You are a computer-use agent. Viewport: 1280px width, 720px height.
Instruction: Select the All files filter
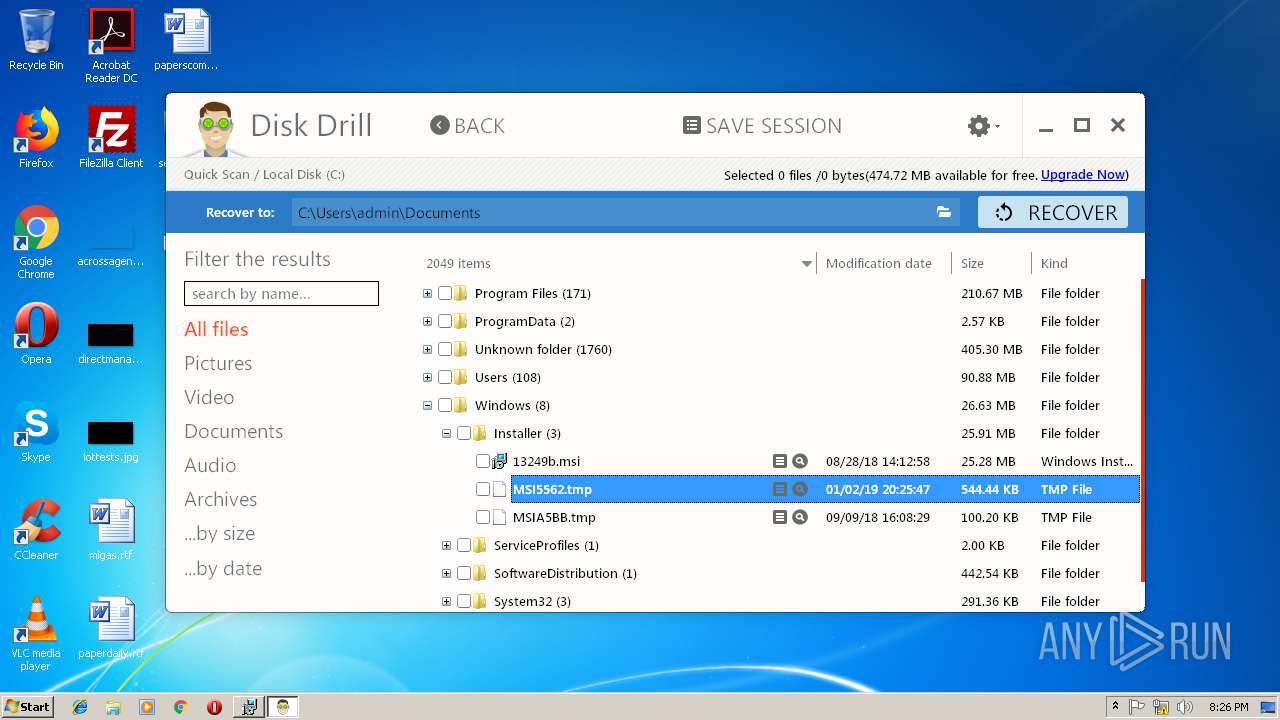pyautogui.click(x=216, y=329)
